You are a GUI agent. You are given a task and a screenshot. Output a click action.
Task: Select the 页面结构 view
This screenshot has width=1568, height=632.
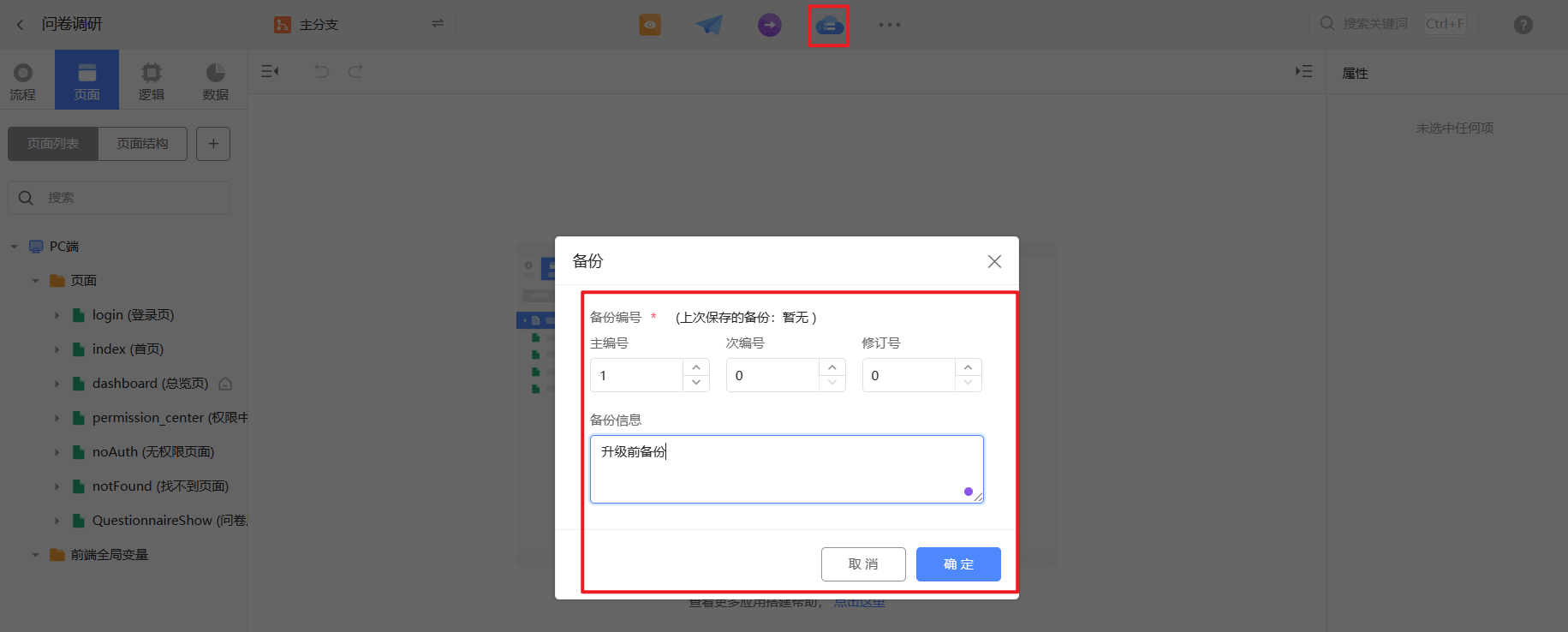pos(143,144)
